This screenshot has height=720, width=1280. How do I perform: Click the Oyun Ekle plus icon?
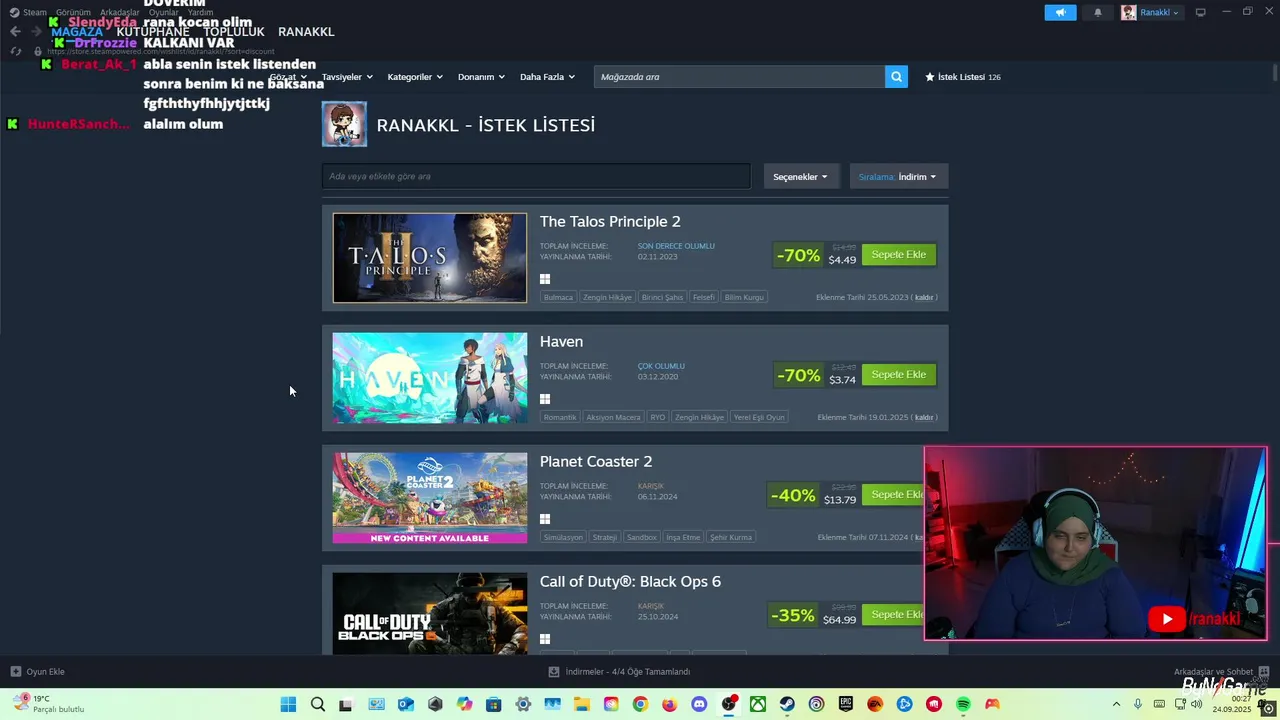point(15,671)
